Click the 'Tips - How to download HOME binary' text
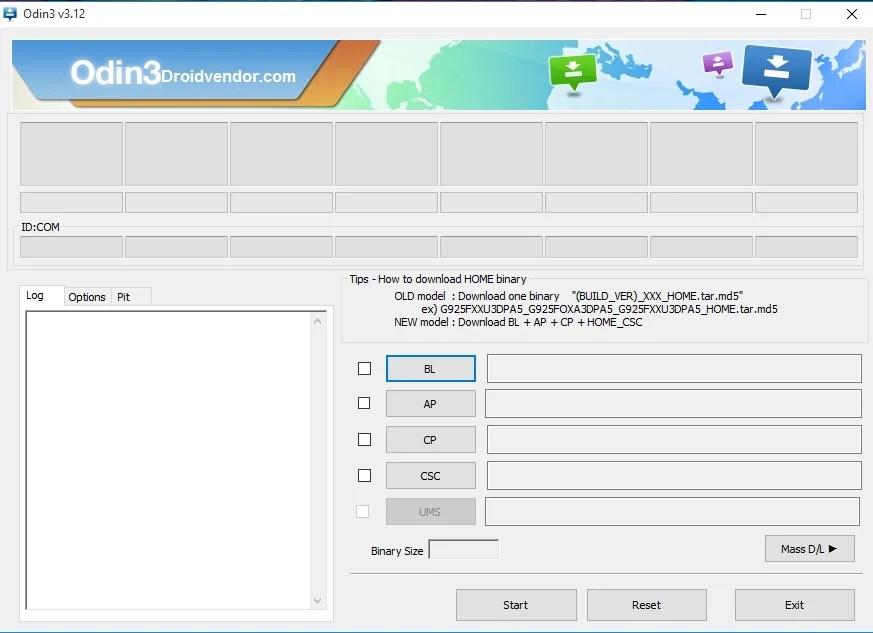Screen dimensions: 873x633 point(438,279)
